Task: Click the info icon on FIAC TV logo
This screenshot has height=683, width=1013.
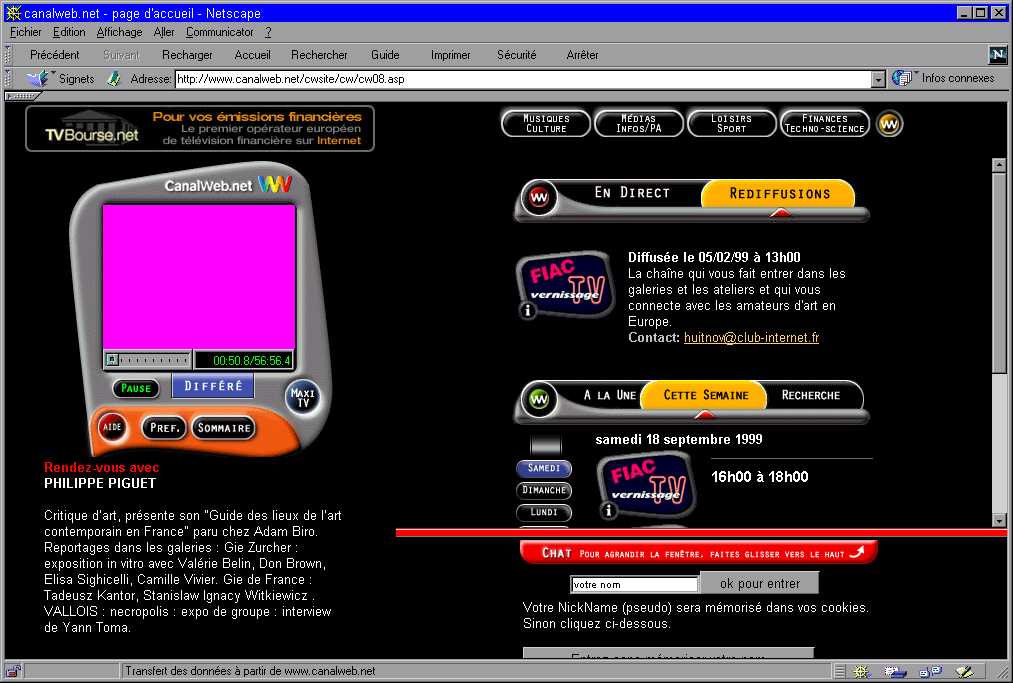Action: [529, 311]
